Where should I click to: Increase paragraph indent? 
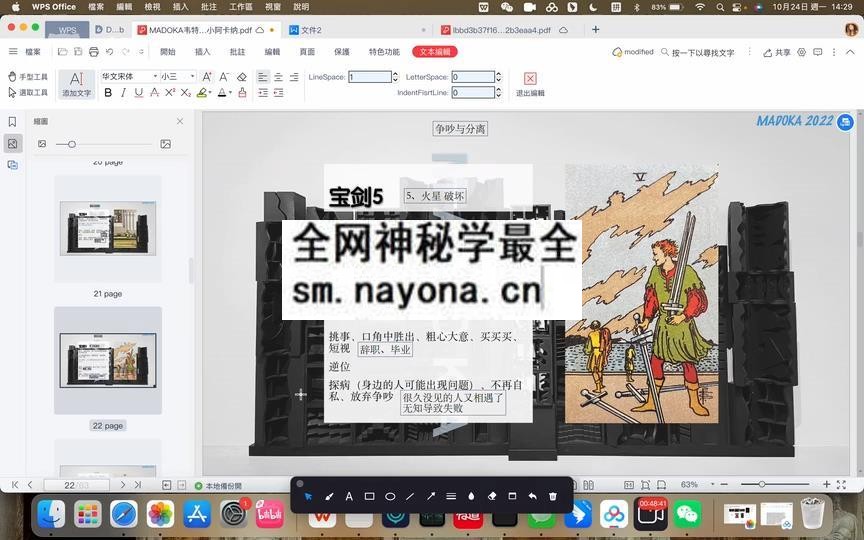point(263,93)
